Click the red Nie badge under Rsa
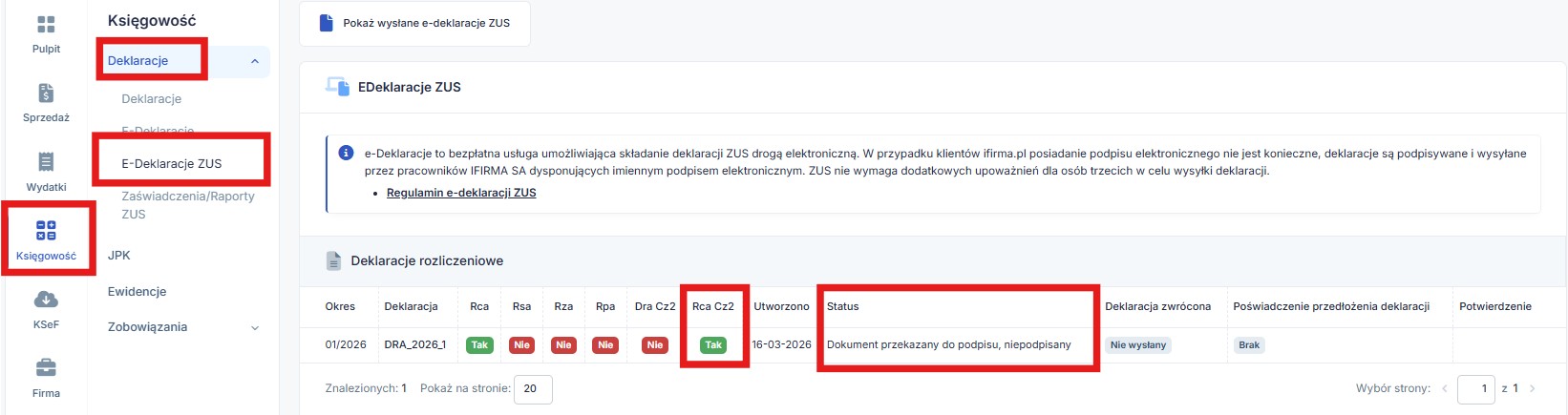Image resolution: width=1568 pixels, height=415 pixels. [x=521, y=345]
